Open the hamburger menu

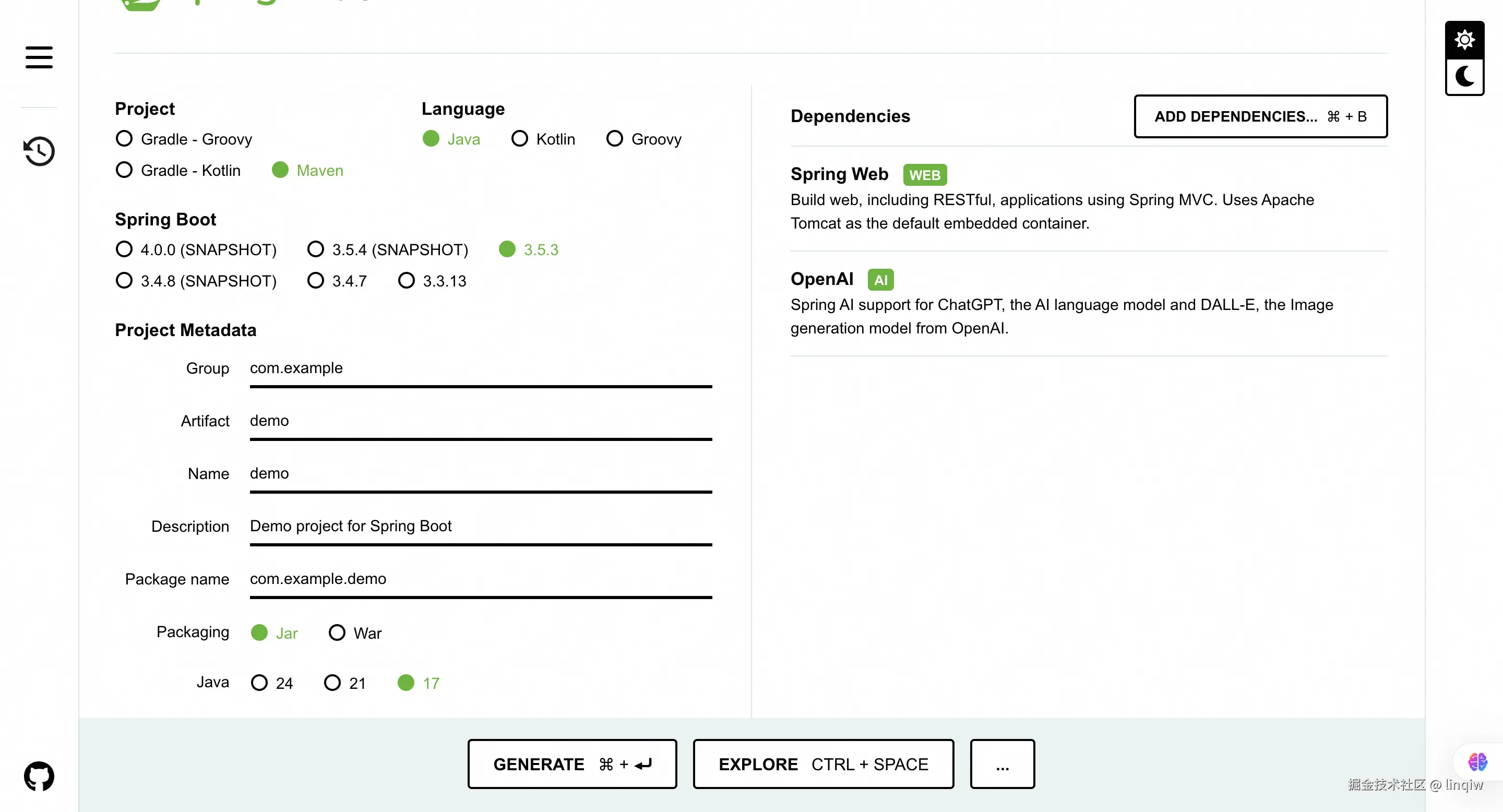(39, 57)
